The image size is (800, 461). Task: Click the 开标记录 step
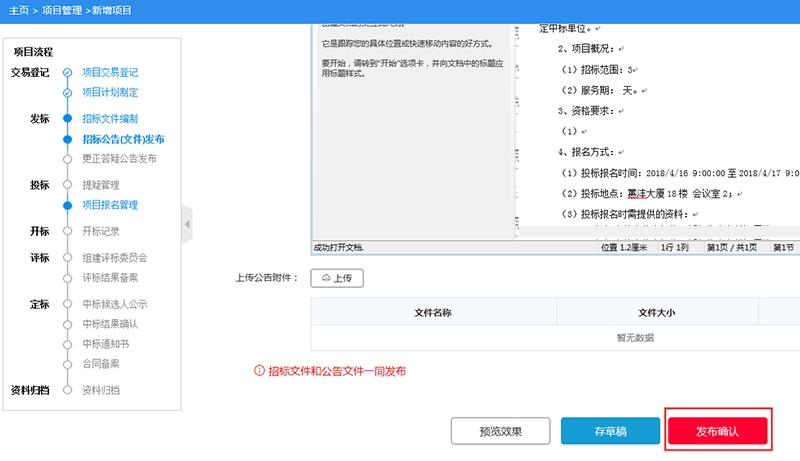point(101,231)
